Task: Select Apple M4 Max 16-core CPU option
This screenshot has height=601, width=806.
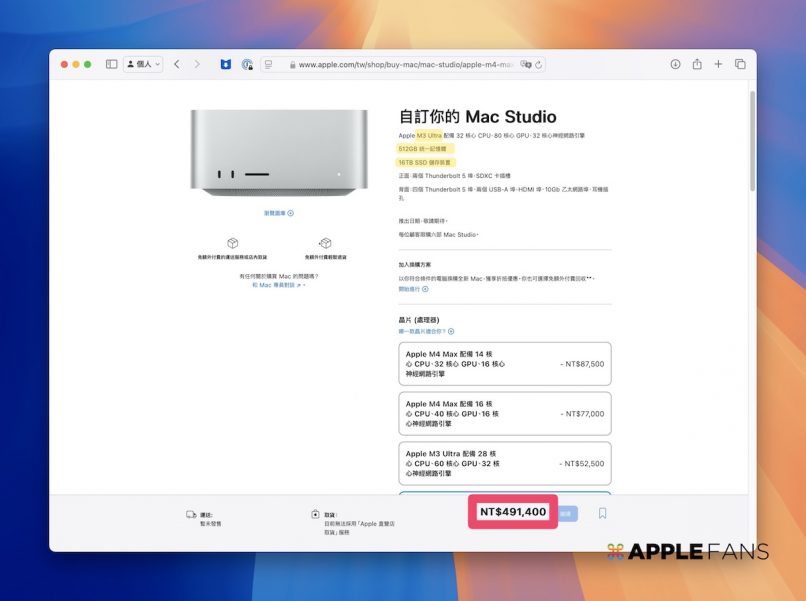Action: (x=504, y=413)
